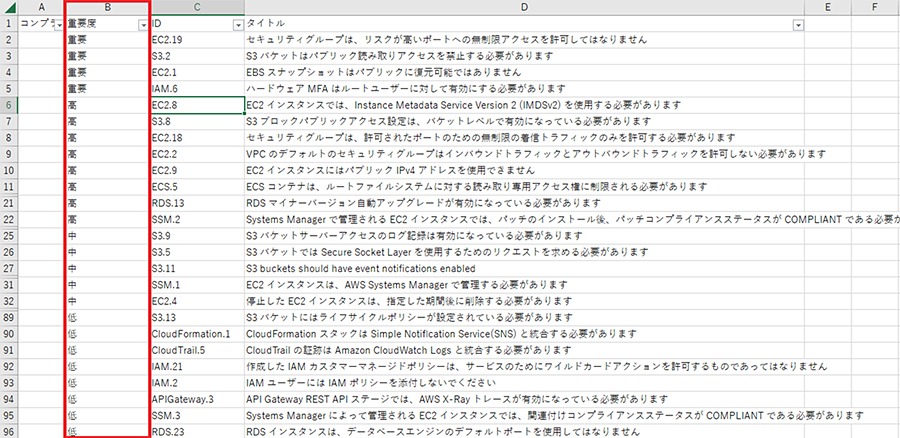900x438 pixels.
Task: Select column F header
Action: [x=875, y=7]
